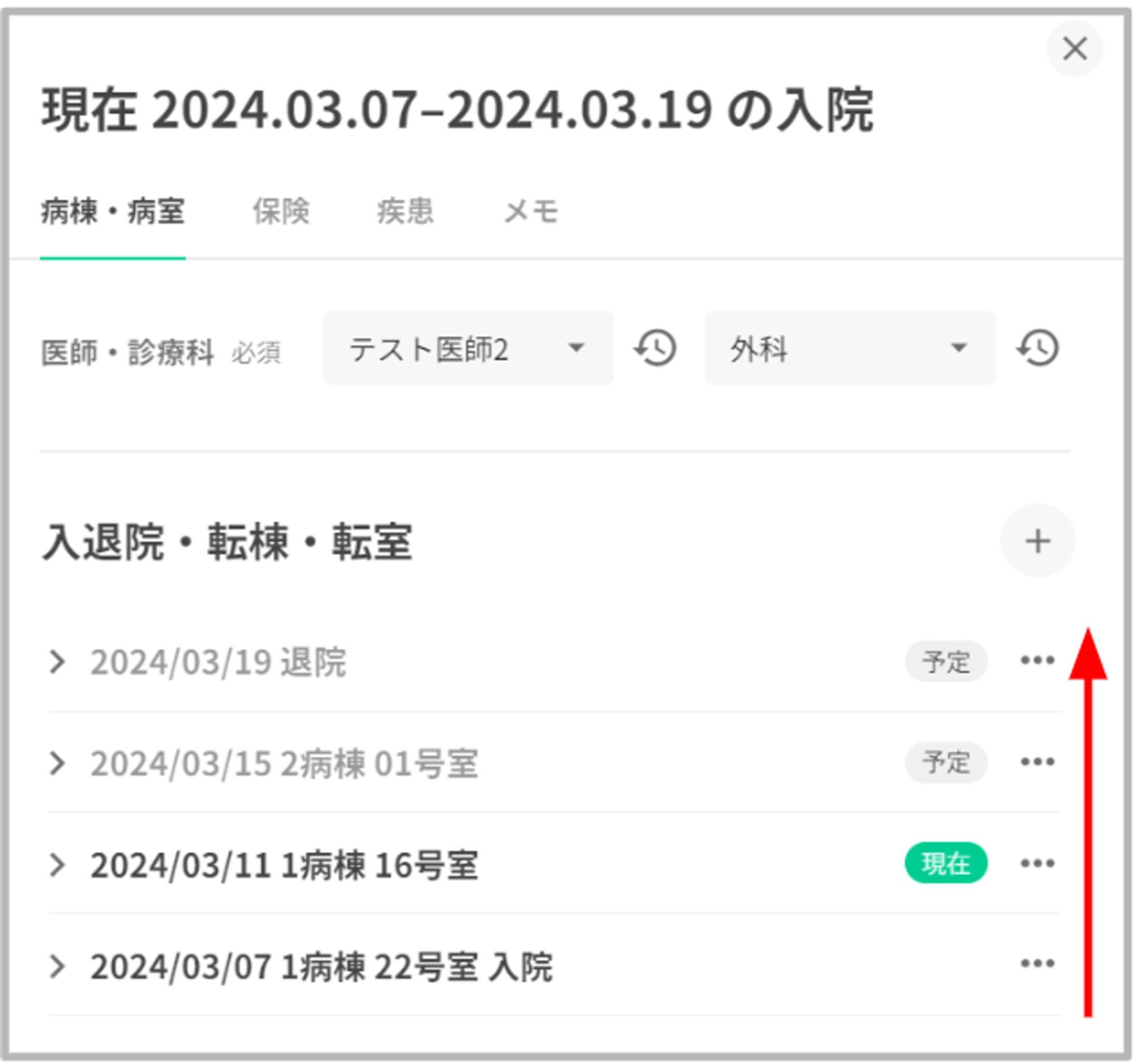The width and height of the screenshot is (1138, 1064).
Task: Open the more options menu for the 2病棟 01号室 row
Action: click(x=1037, y=762)
